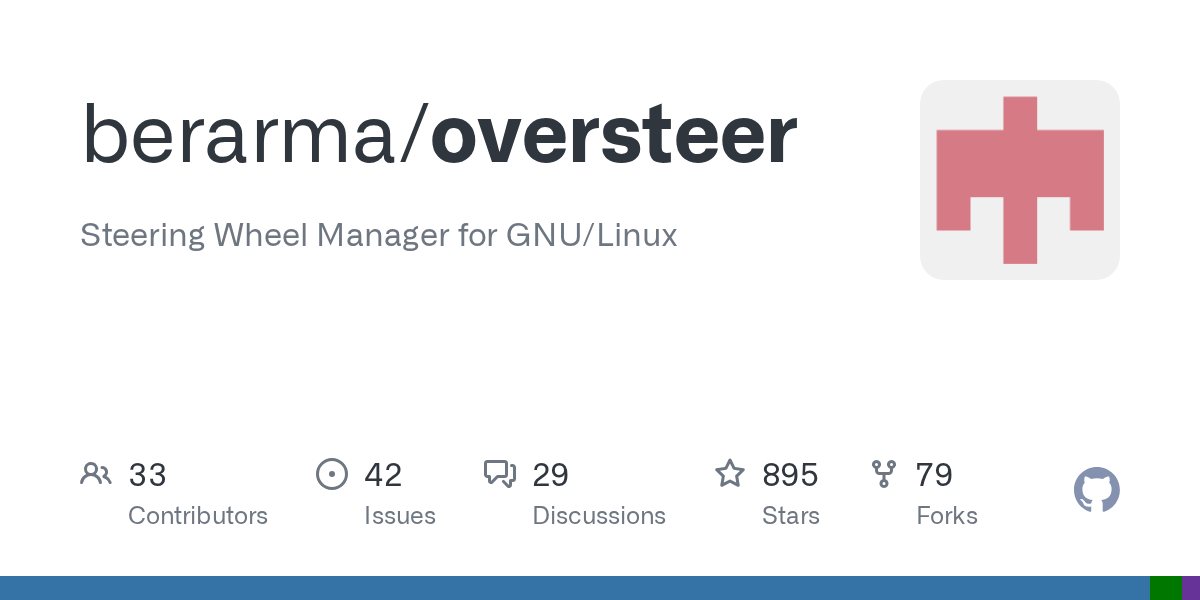Go to the "Discussions" label
1200x600 pixels.
coord(599,516)
